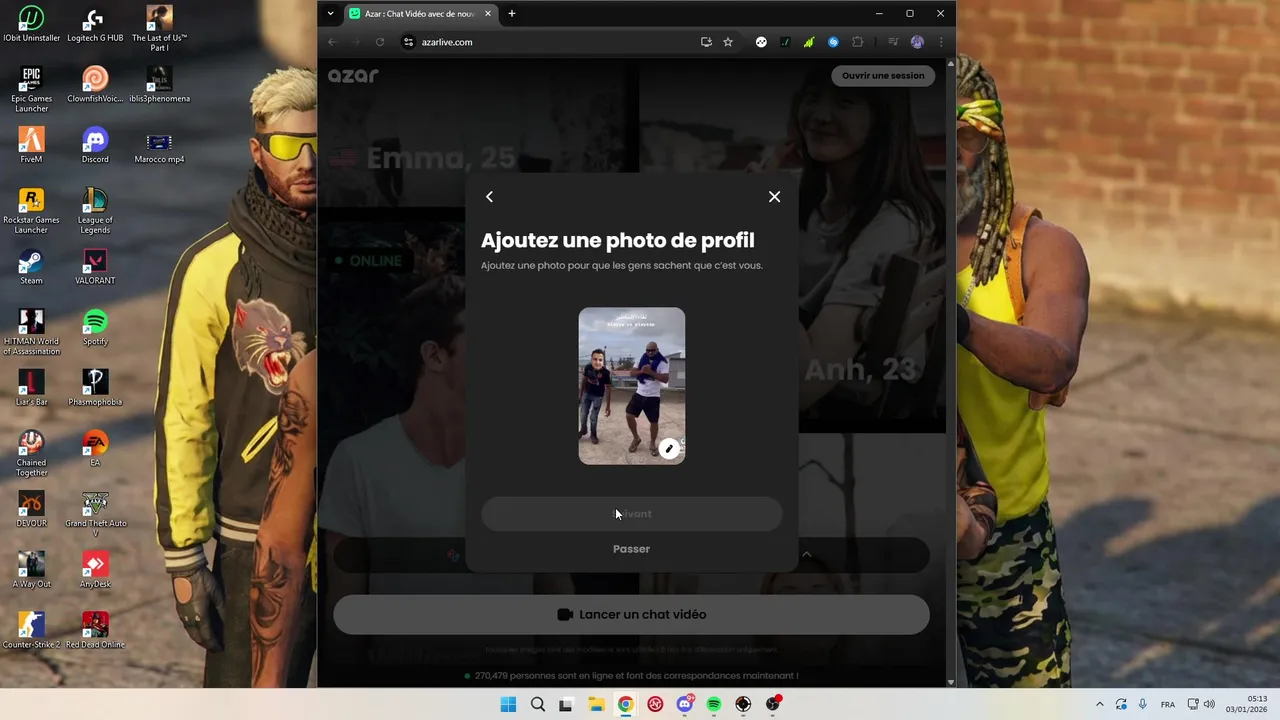Click the blue Shazam extension icon
This screenshot has width=1280, height=720.
(833, 42)
